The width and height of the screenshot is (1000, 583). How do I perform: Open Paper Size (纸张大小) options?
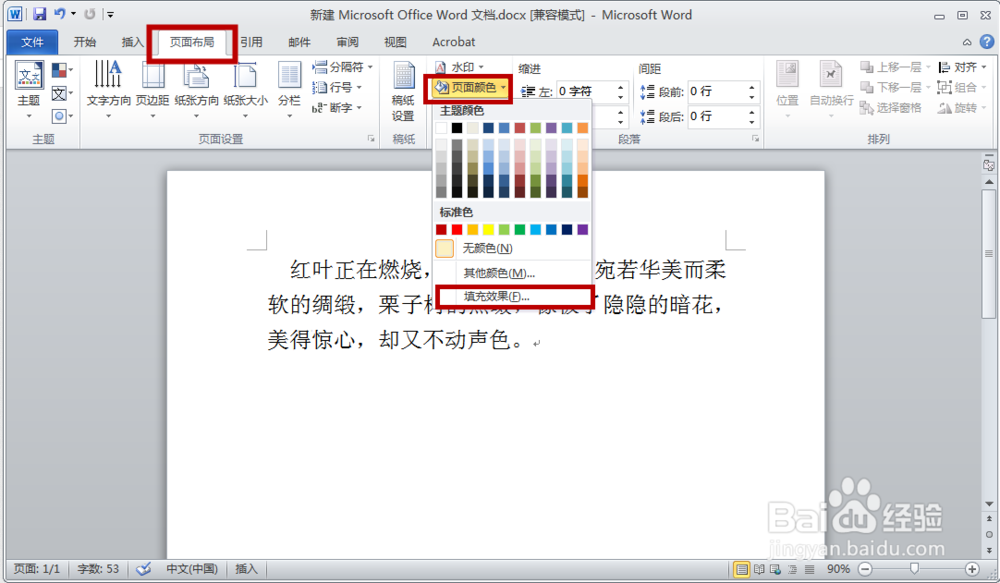pos(246,90)
